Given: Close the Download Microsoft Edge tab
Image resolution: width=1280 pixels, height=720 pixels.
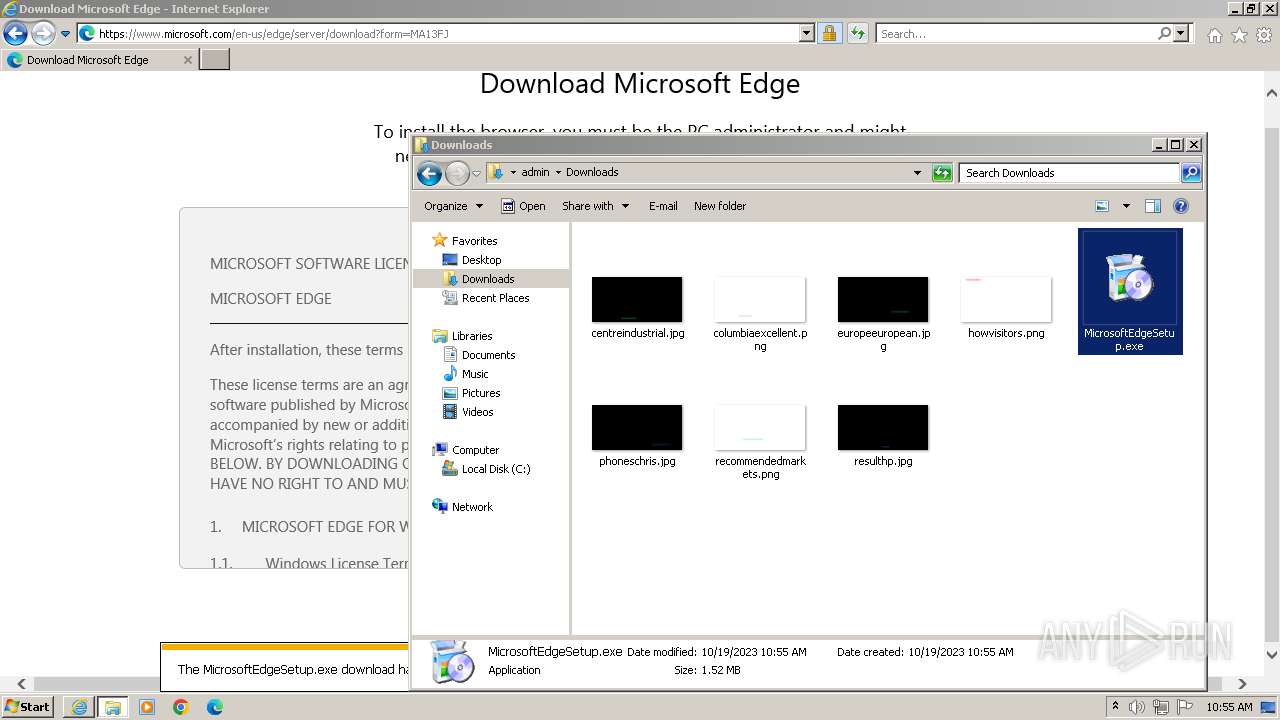Looking at the screenshot, I should click(187, 60).
